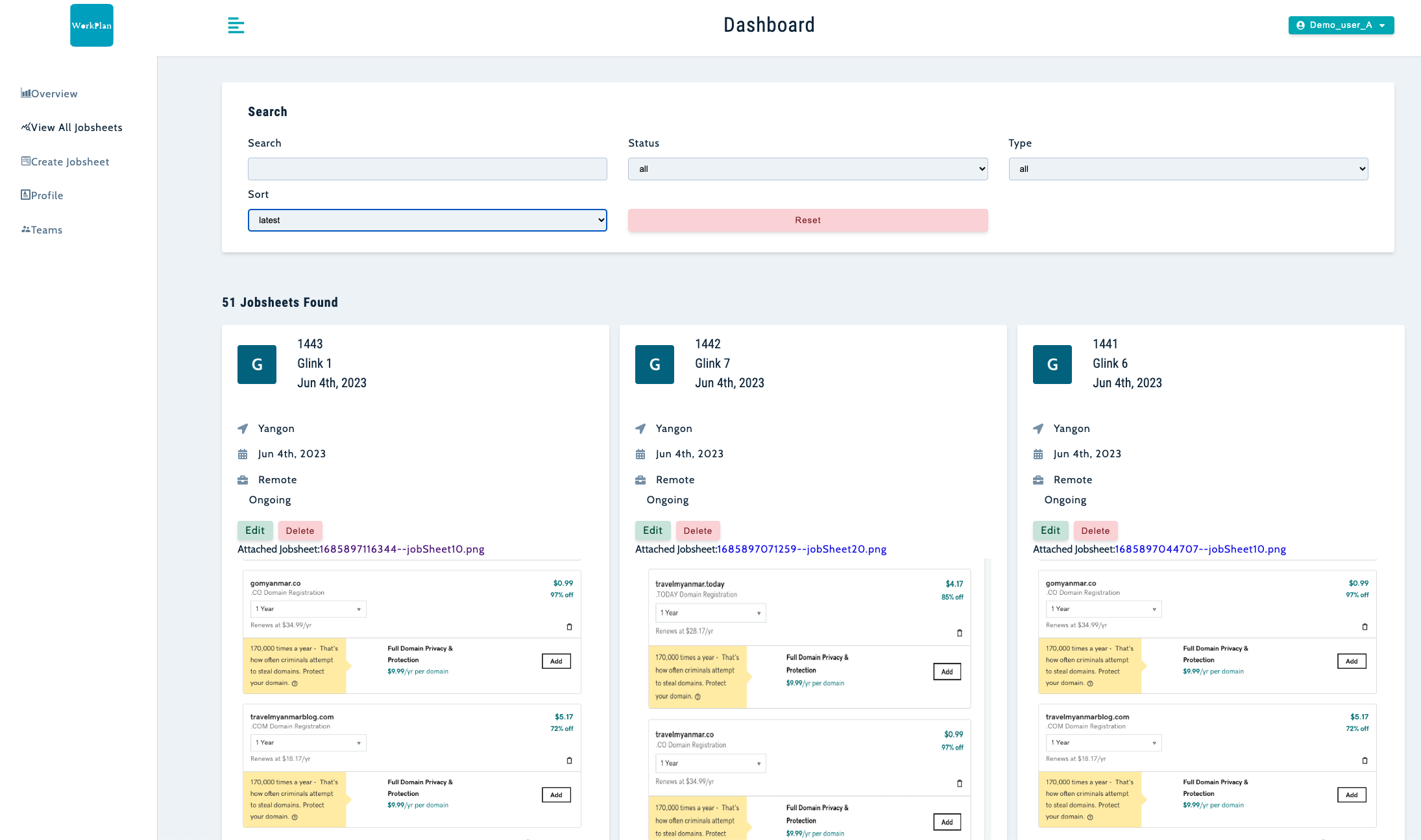Viewport: 1421px width, 840px height.
Task: Open attachment 1685897116344--jobSheet10.png
Action: [x=402, y=549]
